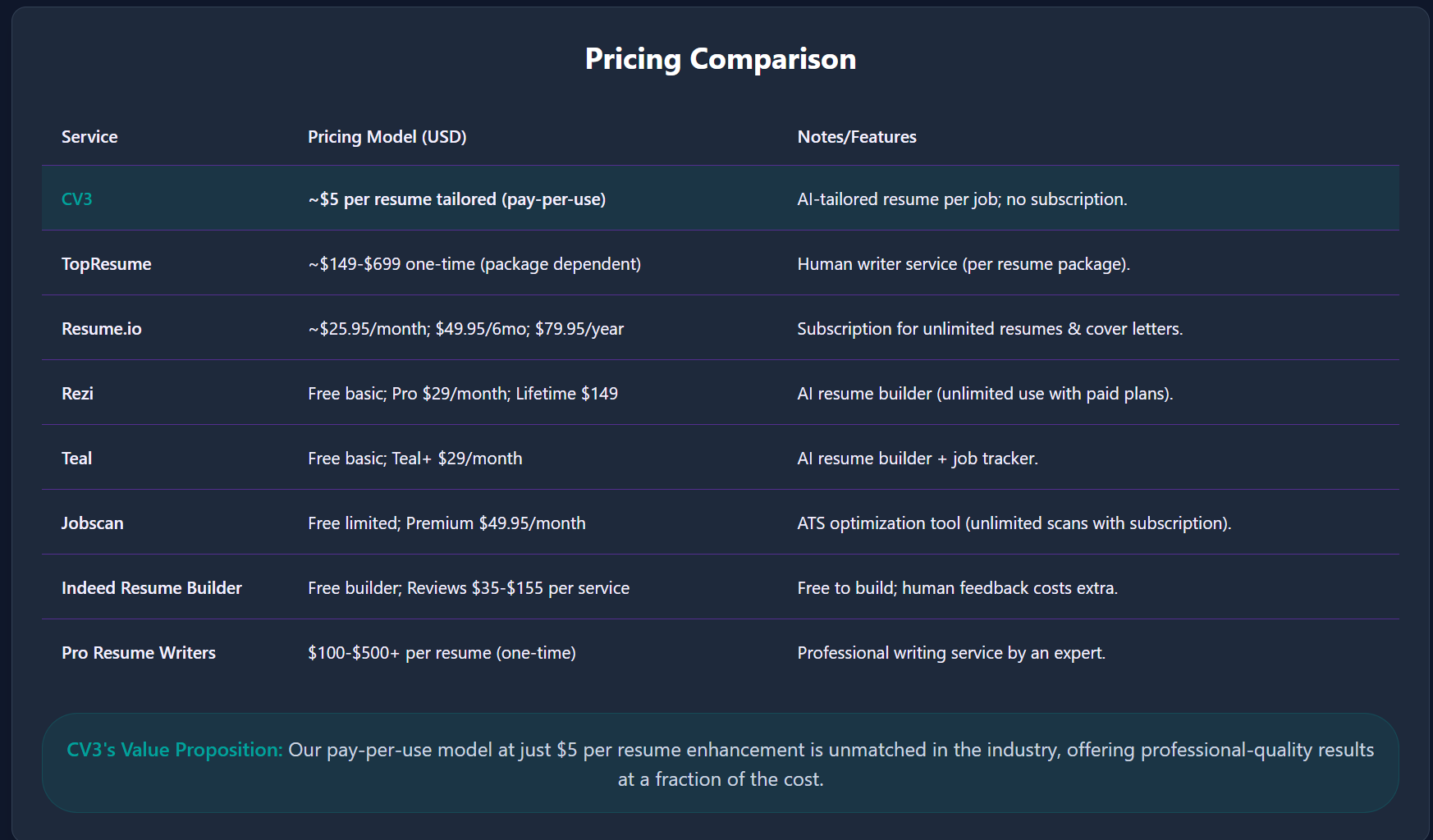This screenshot has width=1433, height=840.
Task: Click the Service column header
Action: click(x=89, y=137)
